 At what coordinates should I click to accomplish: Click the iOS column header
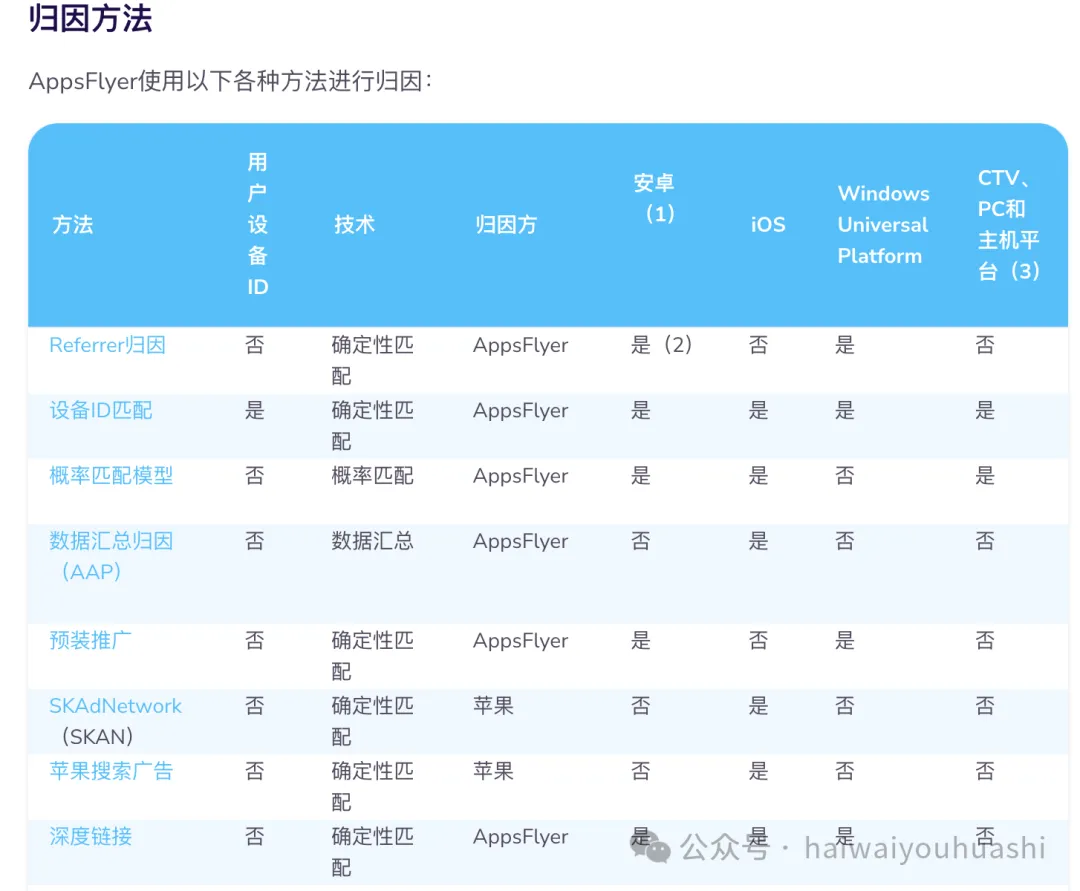pos(768,224)
